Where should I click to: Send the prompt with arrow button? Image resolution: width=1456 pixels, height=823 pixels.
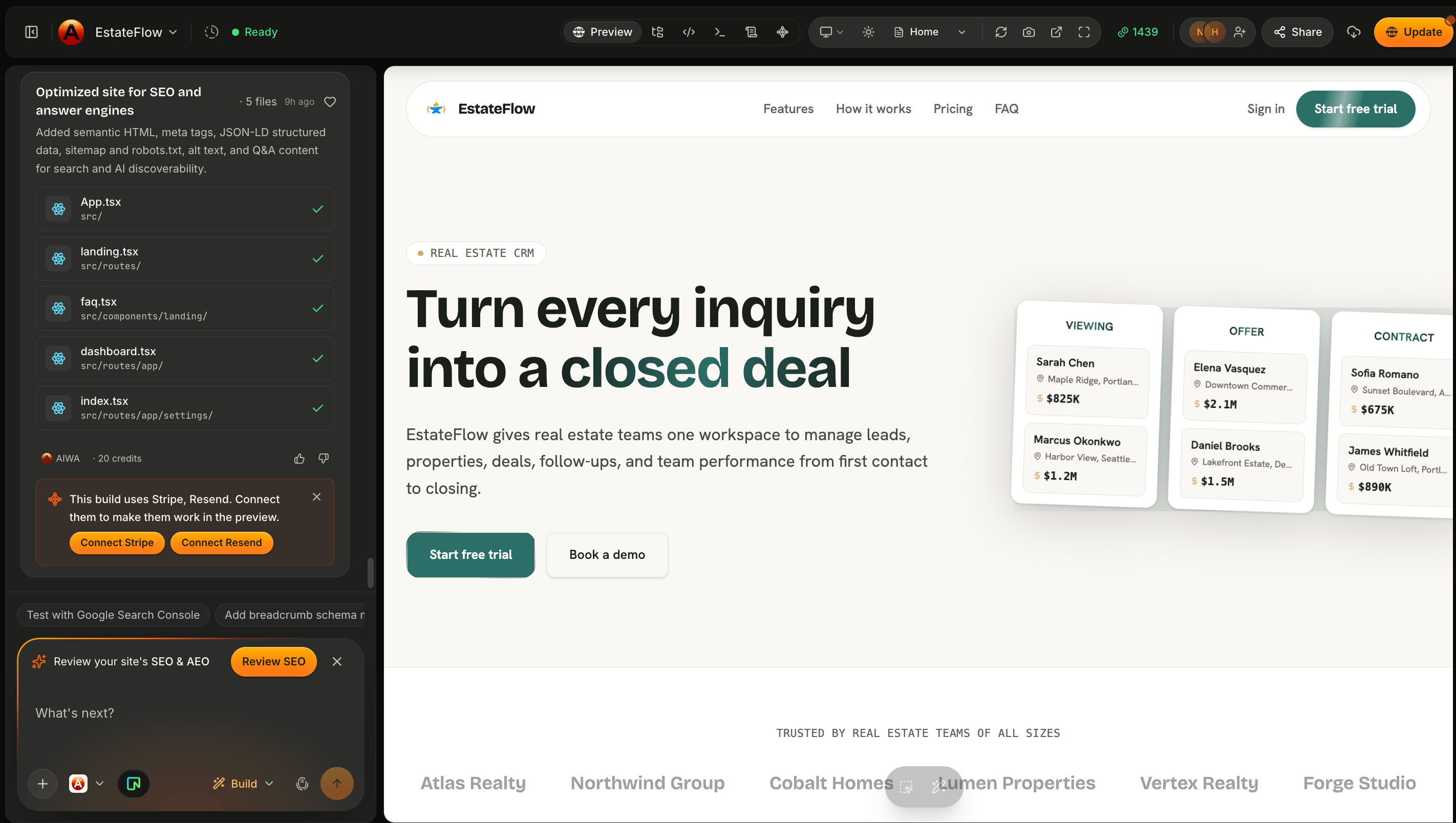pyautogui.click(x=337, y=784)
